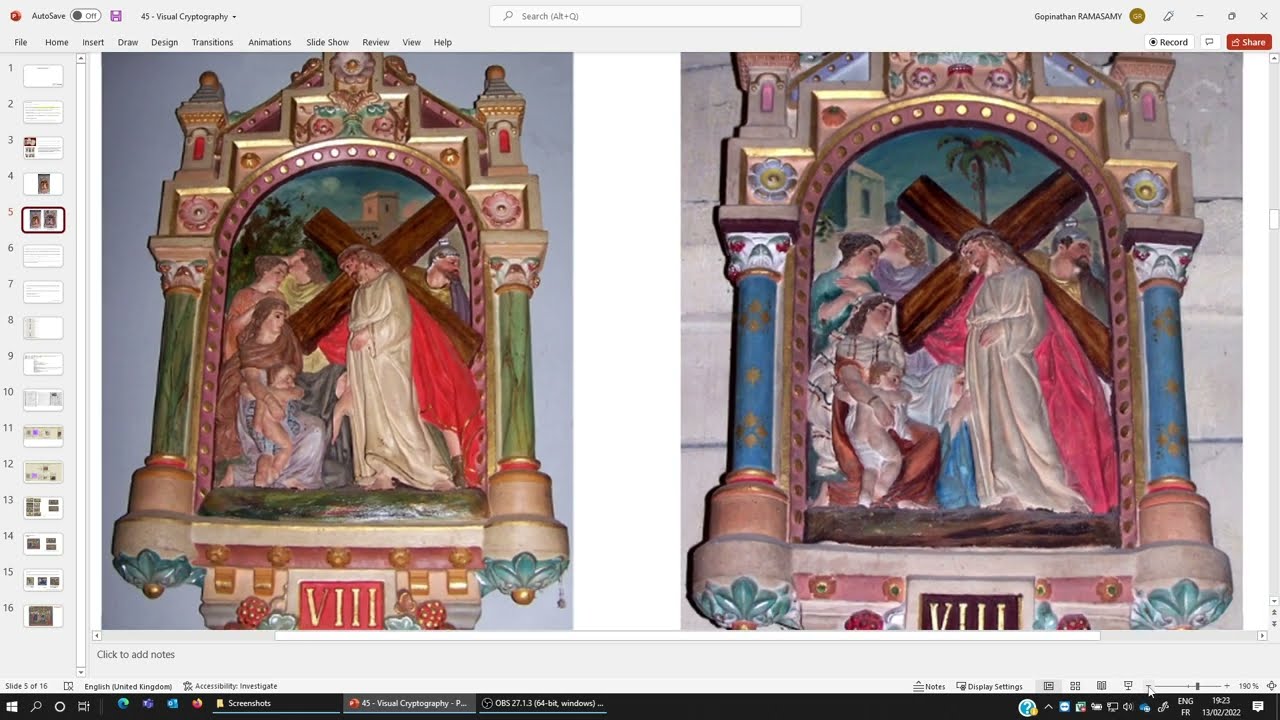This screenshot has width=1280, height=720.
Task: Click the zoom slider handle
Action: (1197, 686)
